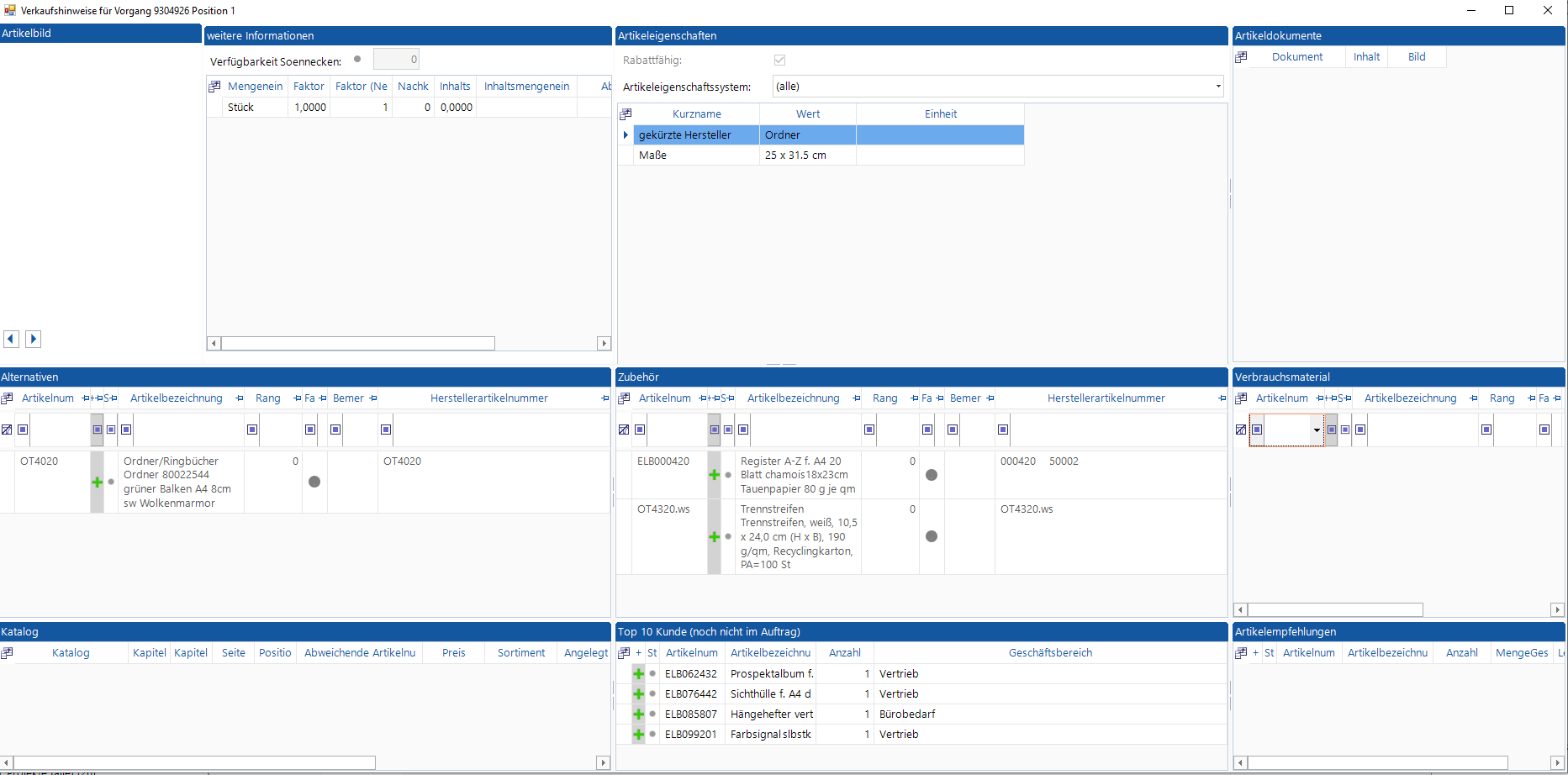Open Artikeleigenschaftssystem dropdown
Image resolution: width=1568 pixels, height=775 pixels.
click(1217, 87)
